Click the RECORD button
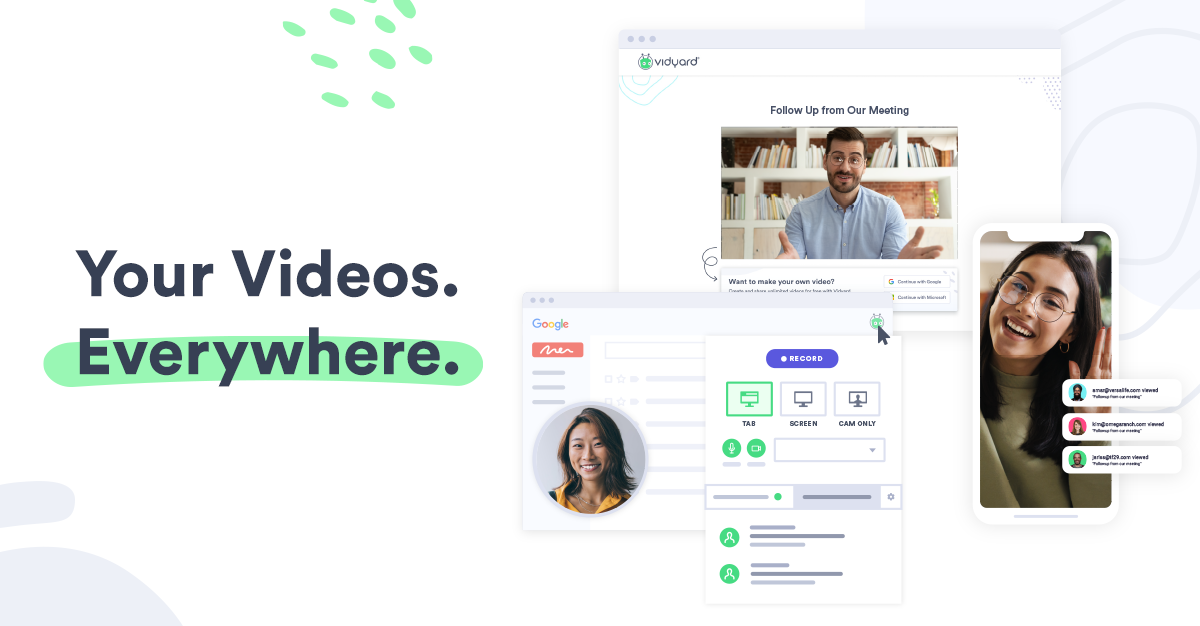 click(802, 358)
